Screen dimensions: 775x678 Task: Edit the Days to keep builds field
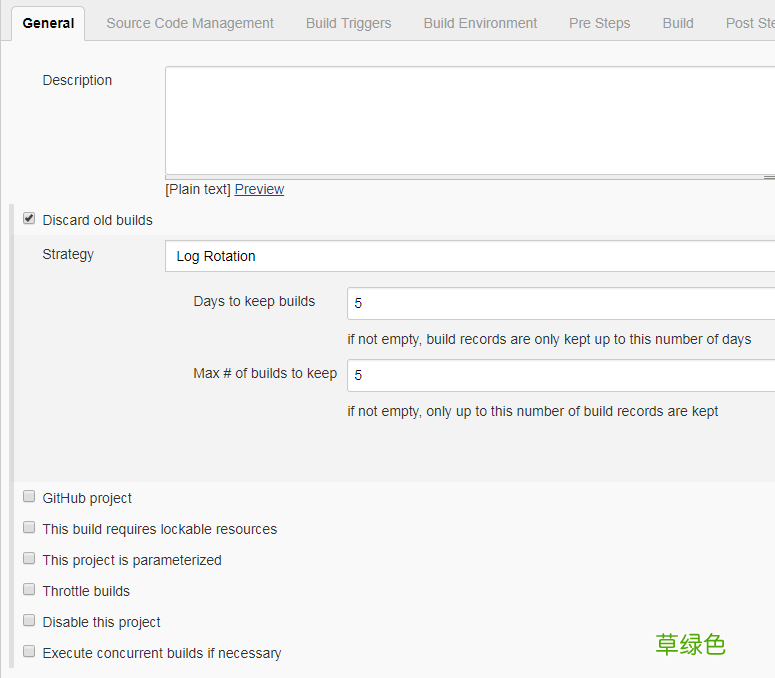pos(561,303)
